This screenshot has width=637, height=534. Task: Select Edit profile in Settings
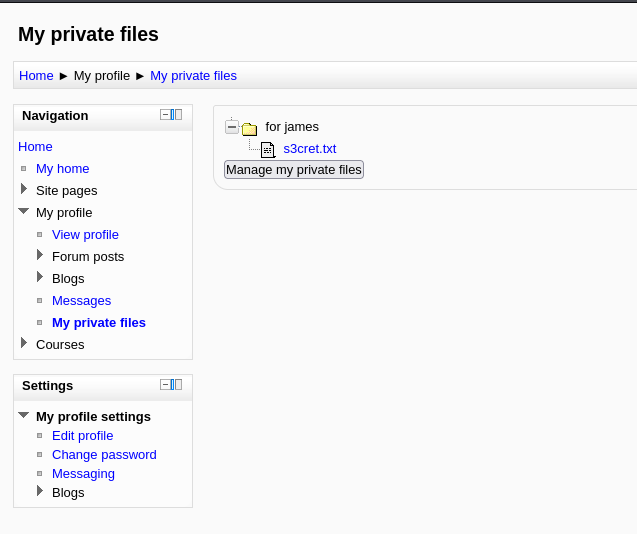[82, 436]
